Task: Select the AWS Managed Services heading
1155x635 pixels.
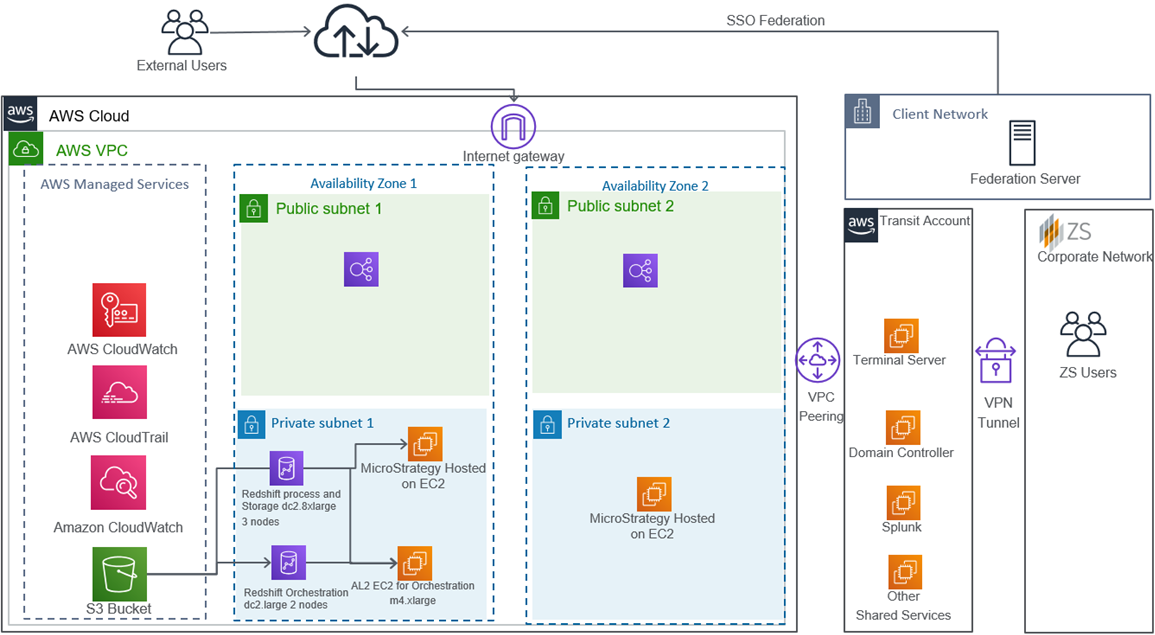Action: pos(114,184)
